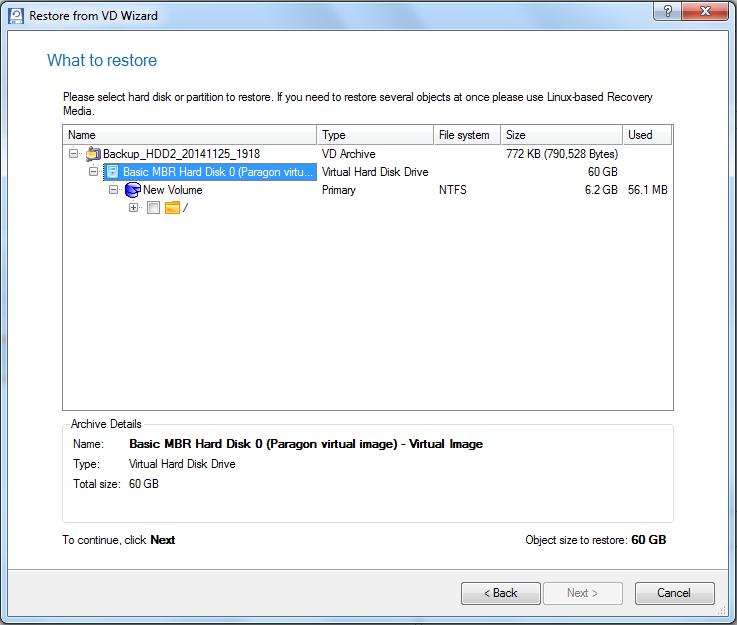Click the hard disk icon beside Basic MBR
Viewport: 737px width, 625px height.
113,172
